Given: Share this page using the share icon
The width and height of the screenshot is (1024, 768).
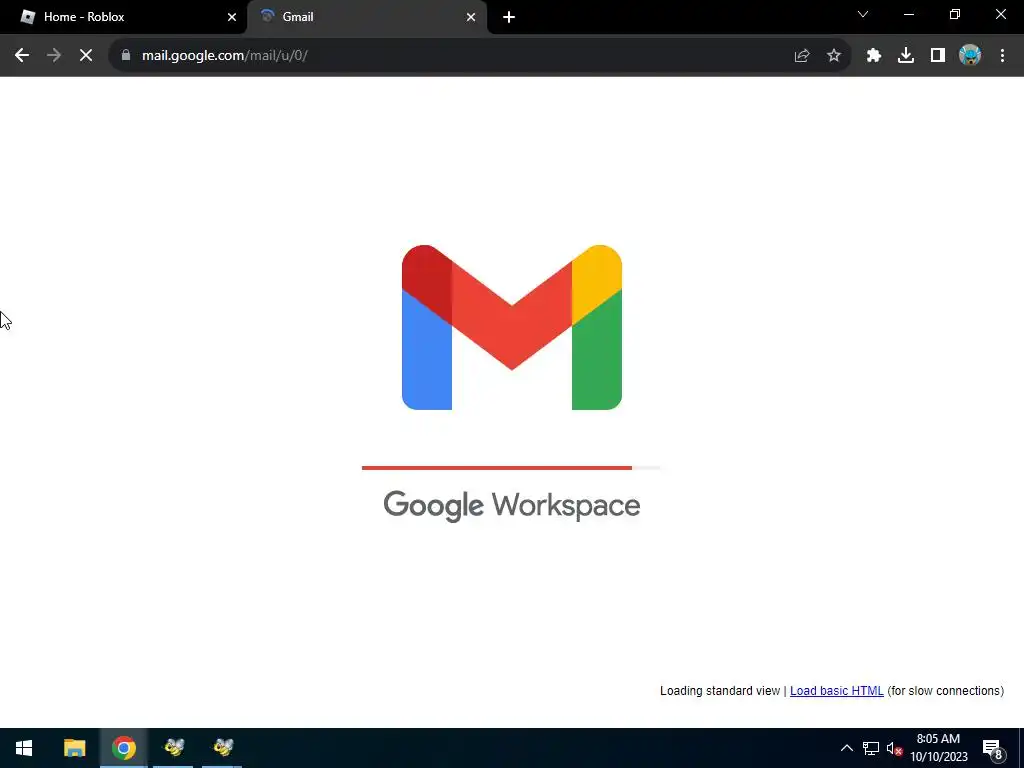Looking at the screenshot, I should [802, 56].
